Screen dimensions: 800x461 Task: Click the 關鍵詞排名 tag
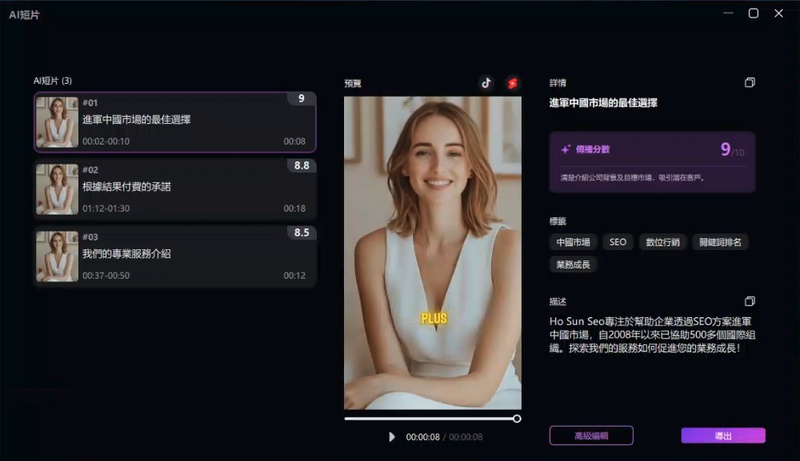720,242
